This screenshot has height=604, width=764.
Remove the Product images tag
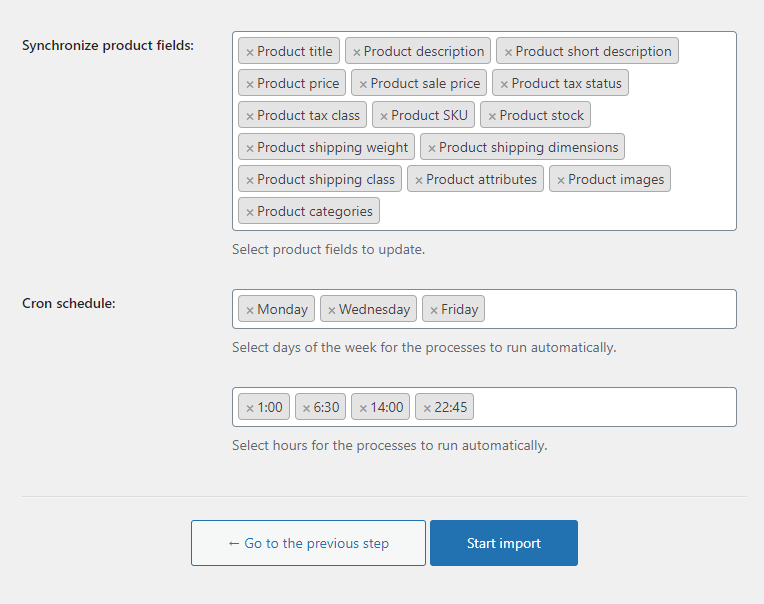(560, 180)
